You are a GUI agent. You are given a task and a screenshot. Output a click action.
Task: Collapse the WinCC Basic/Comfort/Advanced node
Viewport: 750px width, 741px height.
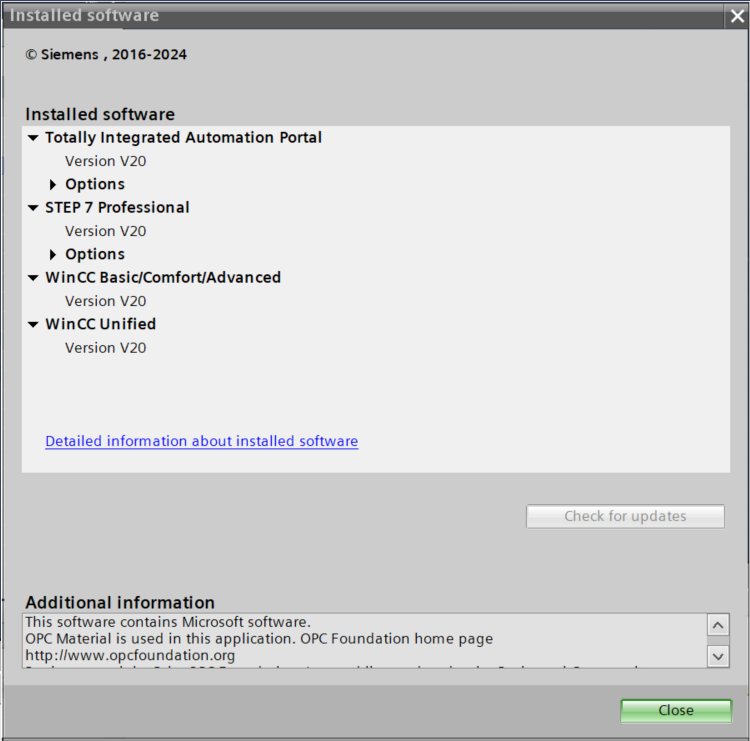pos(33,277)
